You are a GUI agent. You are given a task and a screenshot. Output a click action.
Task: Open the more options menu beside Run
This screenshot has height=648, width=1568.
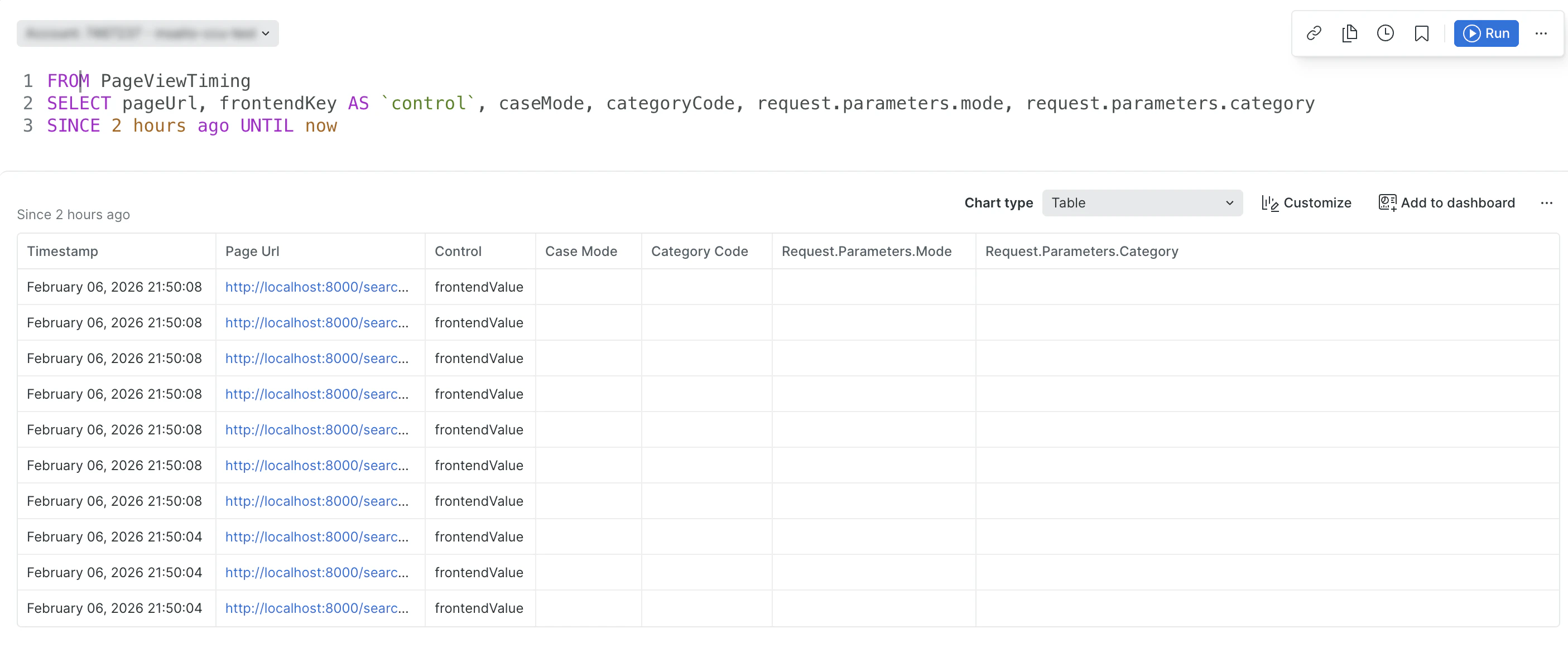pos(1541,33)
